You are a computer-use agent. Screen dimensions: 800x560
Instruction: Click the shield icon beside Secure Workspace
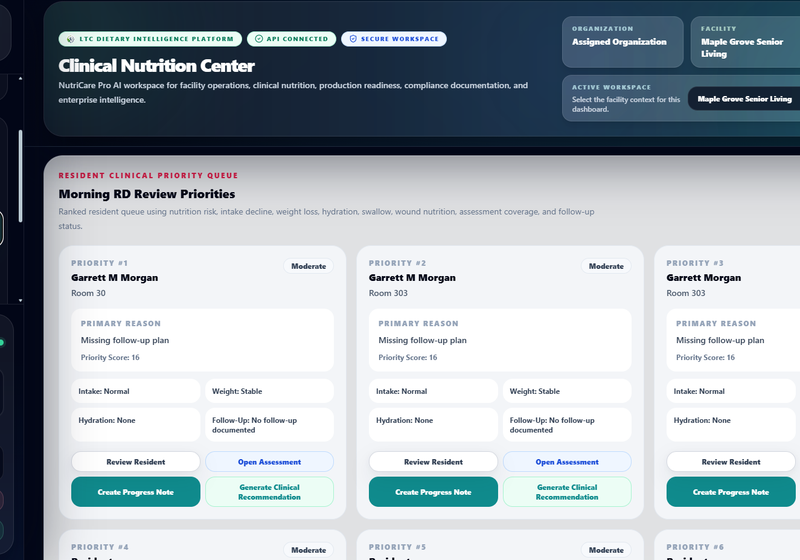click(x=353, y=39)
